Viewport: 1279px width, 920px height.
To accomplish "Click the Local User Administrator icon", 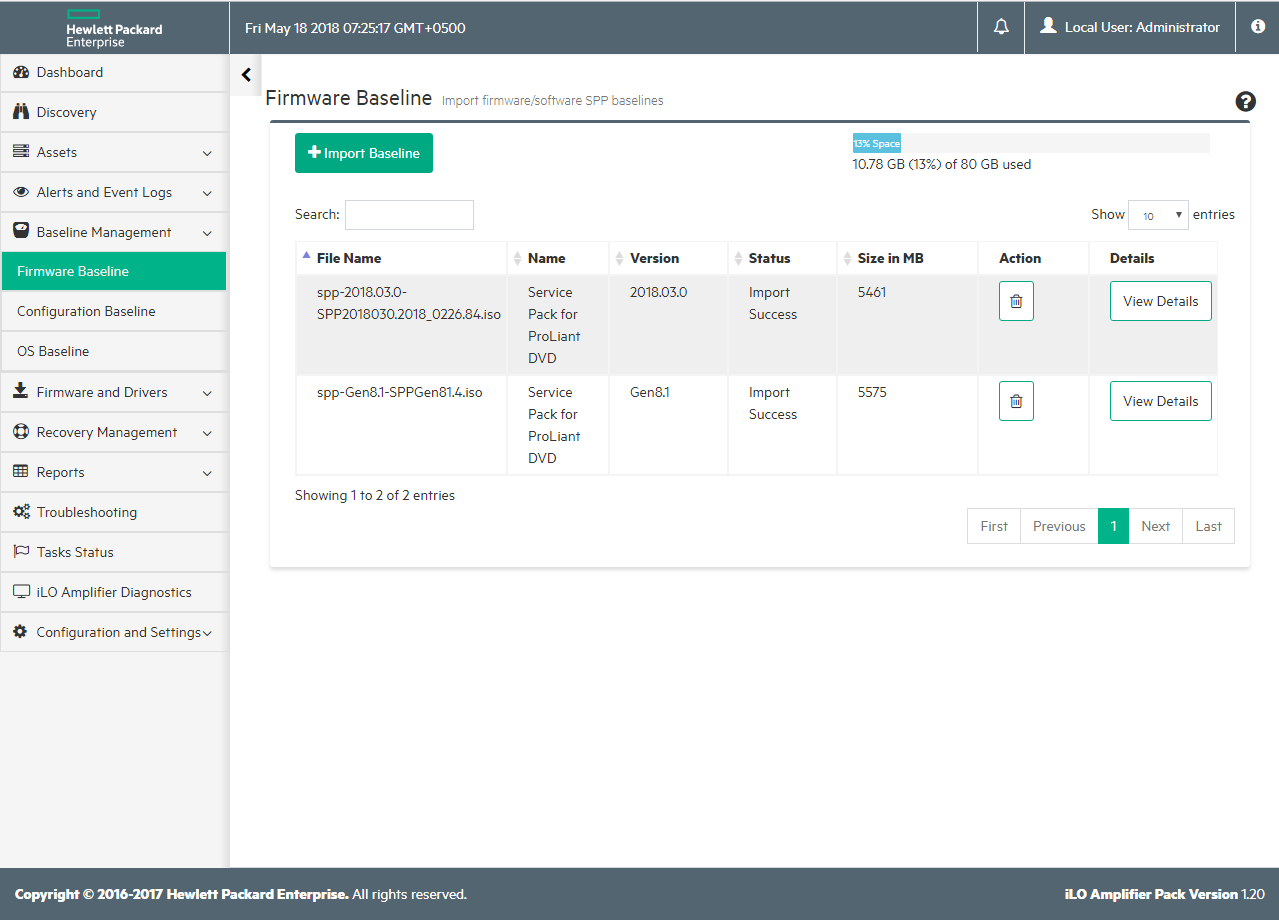I will click(1048, 27).
